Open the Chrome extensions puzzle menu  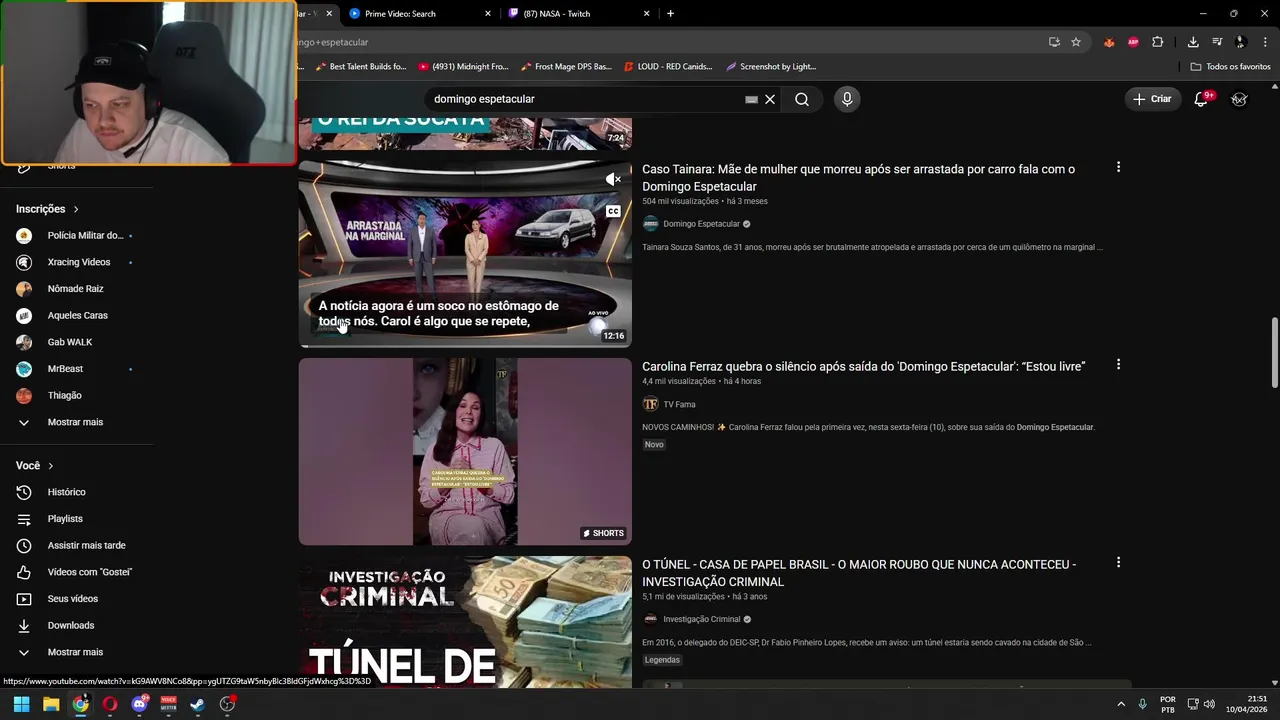point(1157,42)
